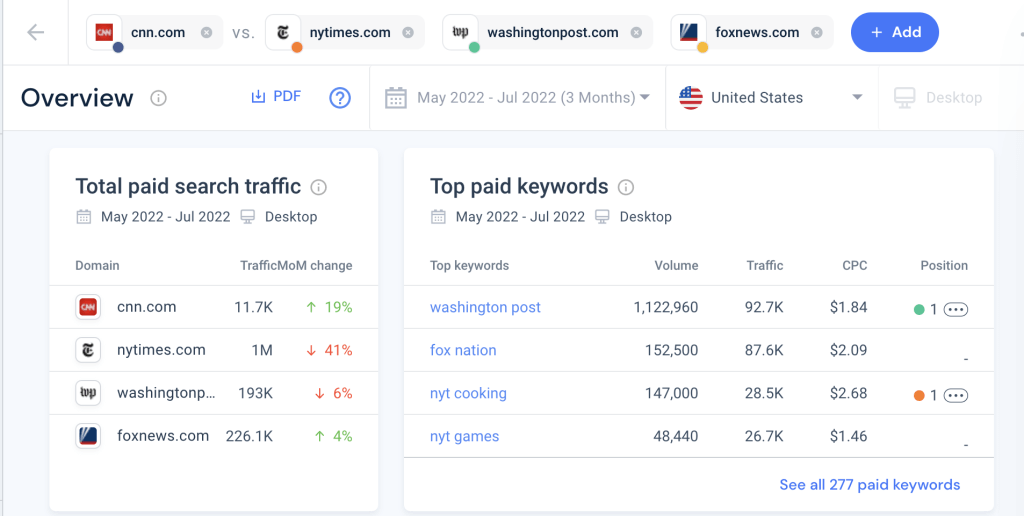This screenshot has width=1024, height=516.
Task: Click the NYT logo in nytimes.com chip
Action: [x=283, y=32]
